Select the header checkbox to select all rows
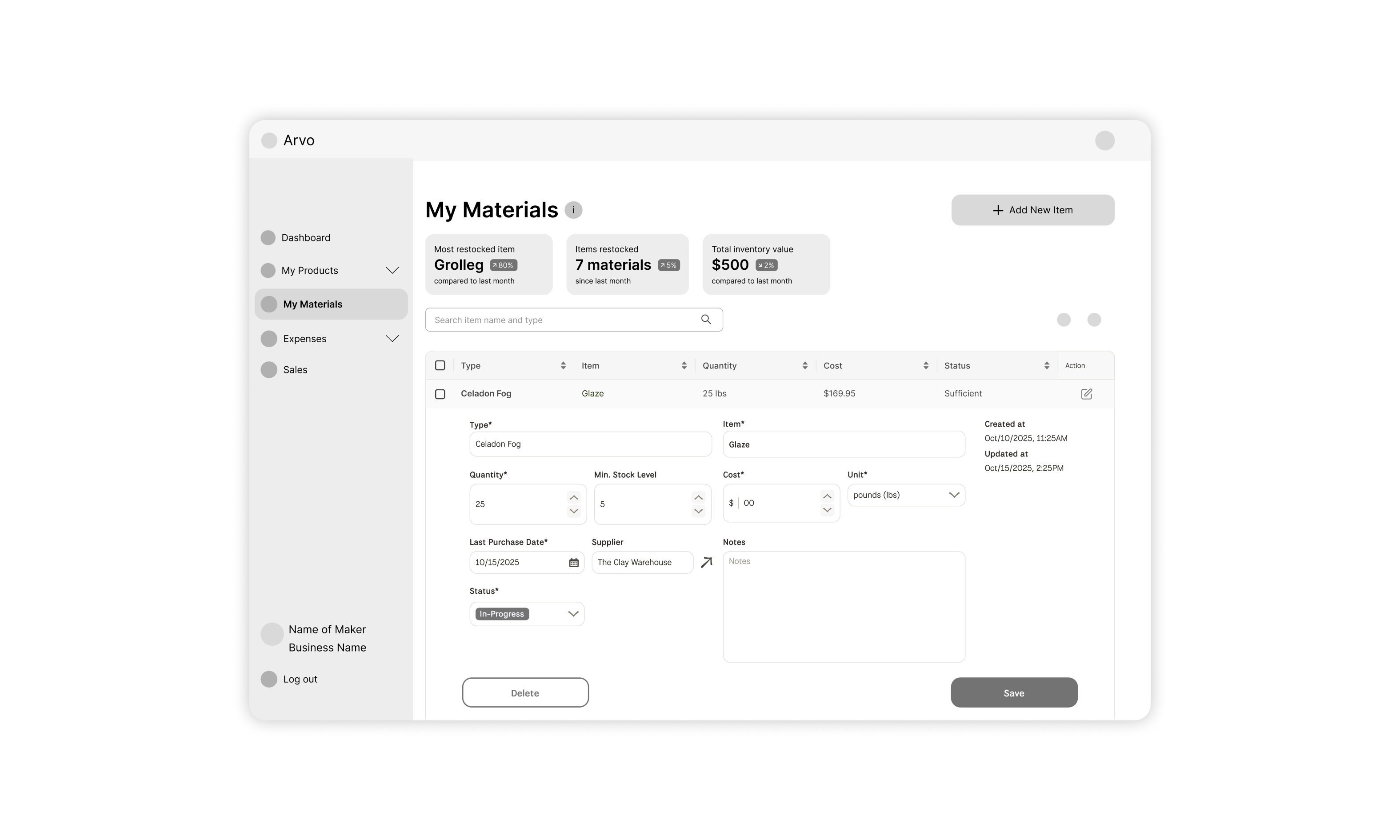1400x840 pixels. 440,365
